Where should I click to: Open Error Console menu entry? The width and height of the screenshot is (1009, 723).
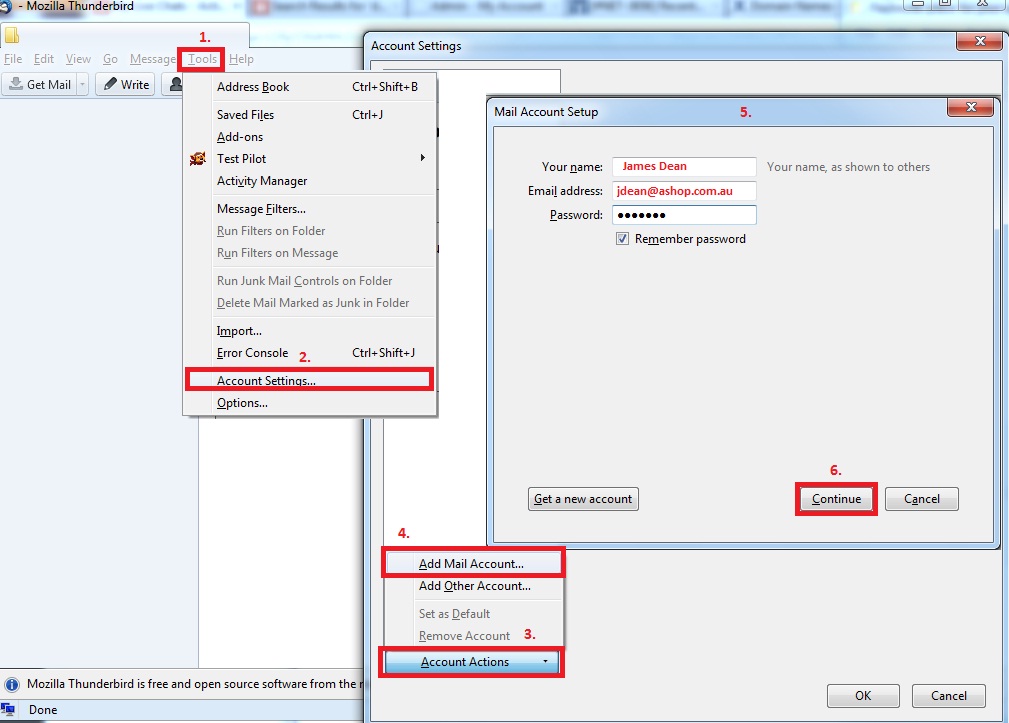310,353
